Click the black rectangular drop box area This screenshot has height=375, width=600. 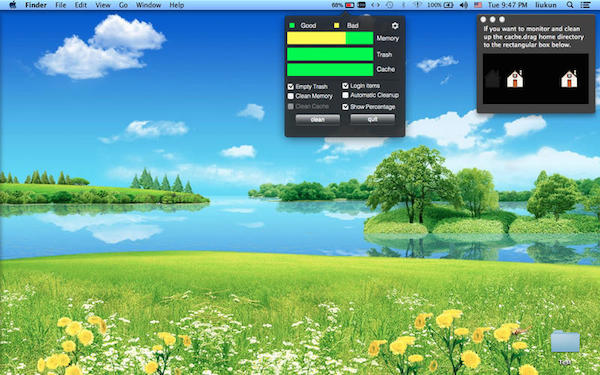[x=535, y=79]
